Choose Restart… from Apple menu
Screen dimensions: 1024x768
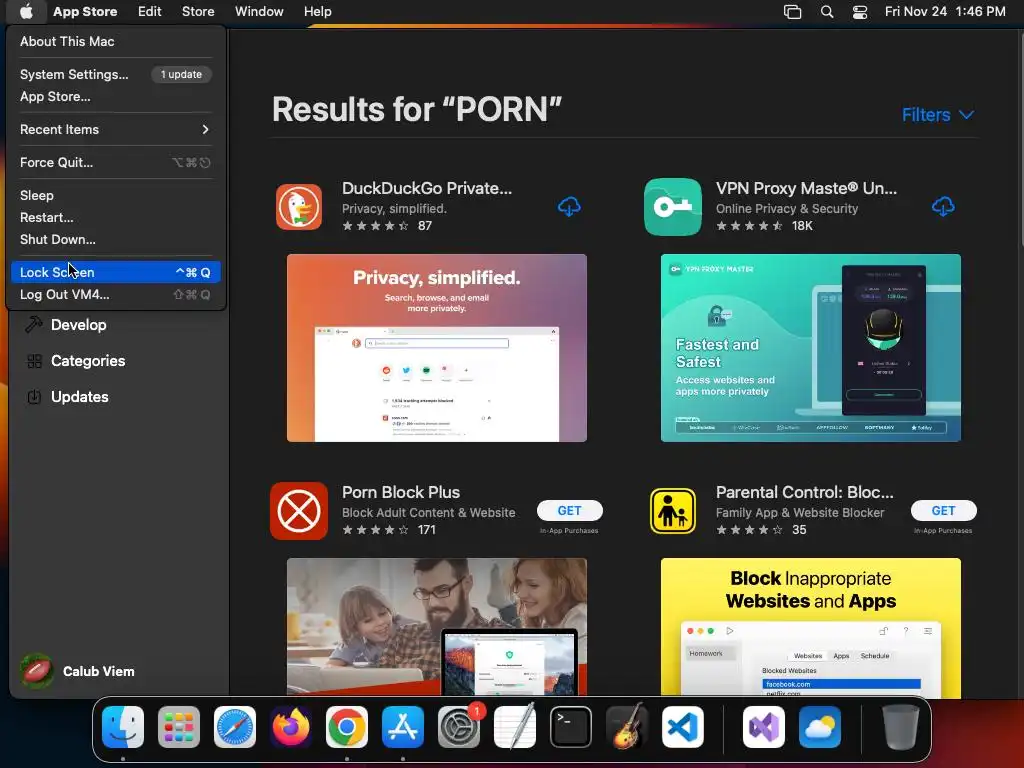point(116,217)
